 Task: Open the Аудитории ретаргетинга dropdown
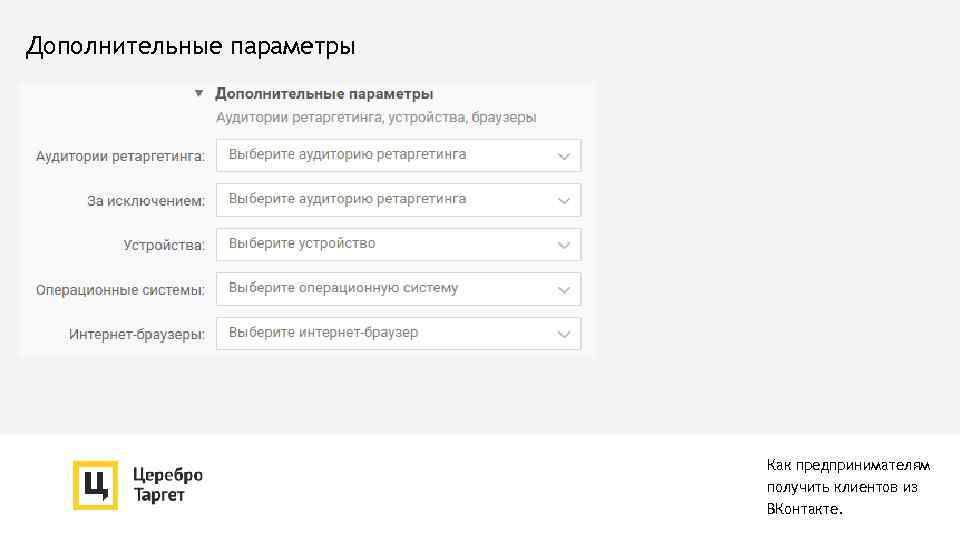pos(397,155)
